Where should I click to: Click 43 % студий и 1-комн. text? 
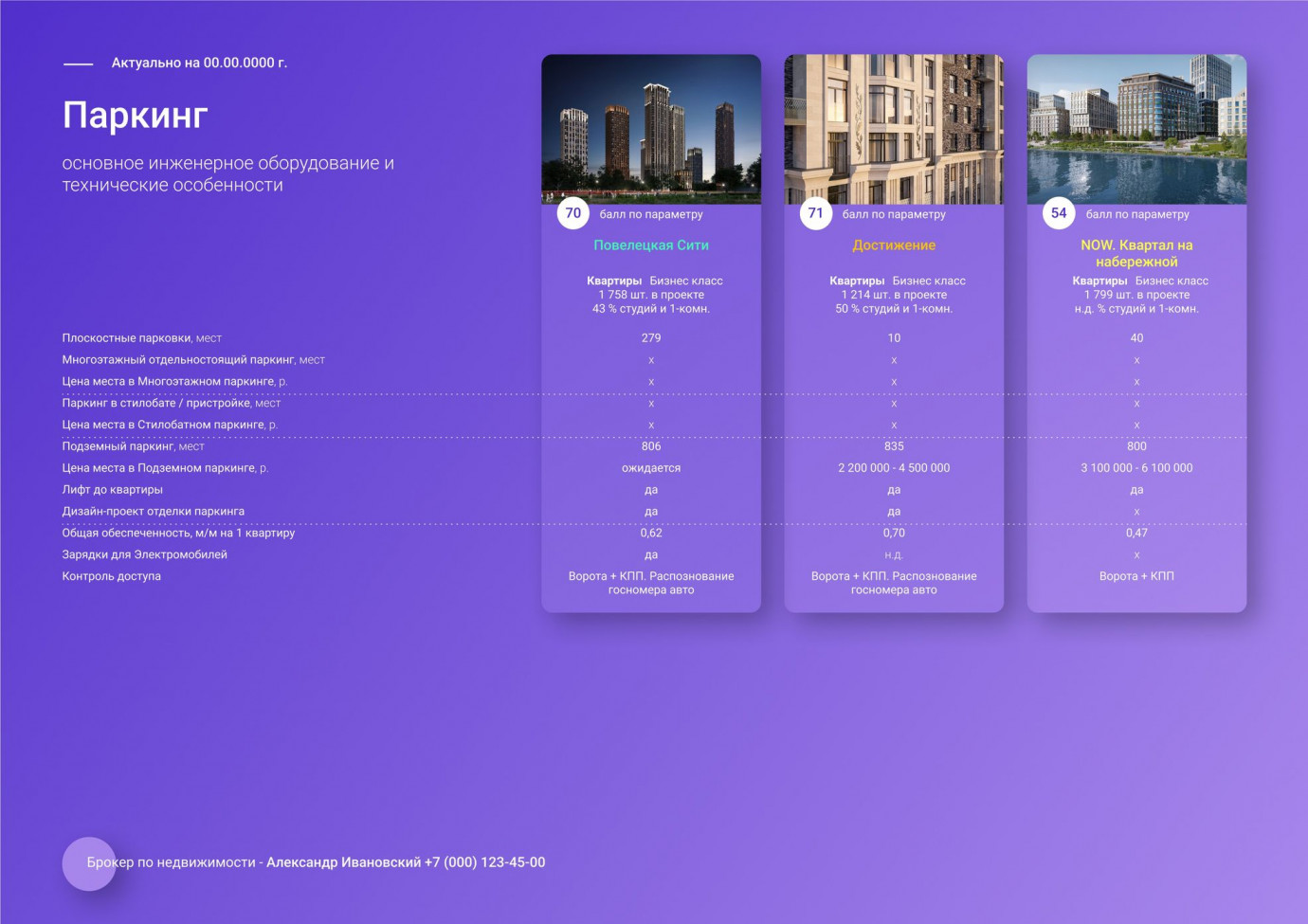[651, 309]
